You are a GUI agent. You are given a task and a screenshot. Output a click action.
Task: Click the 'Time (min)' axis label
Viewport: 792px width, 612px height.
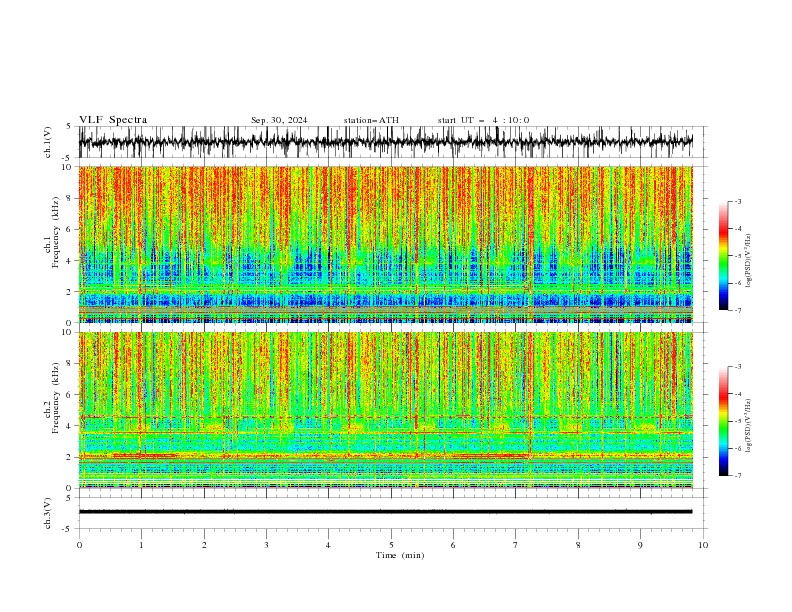pos(400,555)
